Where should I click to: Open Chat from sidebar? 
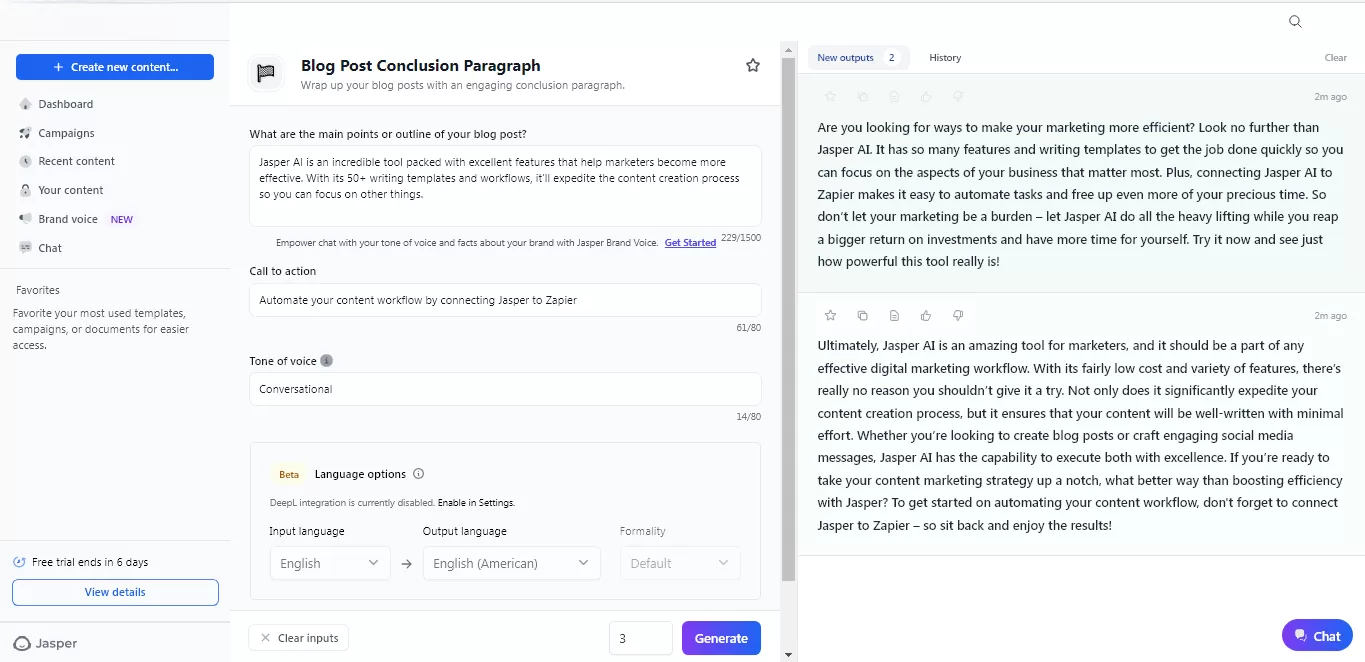[50, 248]
